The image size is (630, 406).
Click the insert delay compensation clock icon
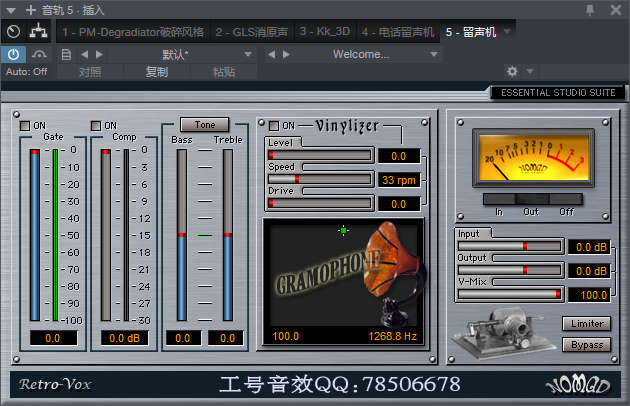[13, 31]
